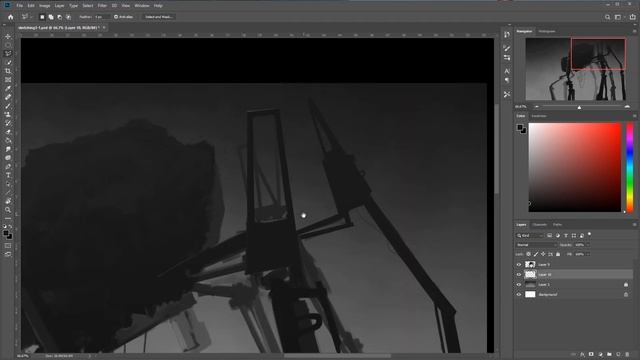Click the Navigator preview thumbnail
This screenshot has width=640, height=360.
tap(576, 69)
